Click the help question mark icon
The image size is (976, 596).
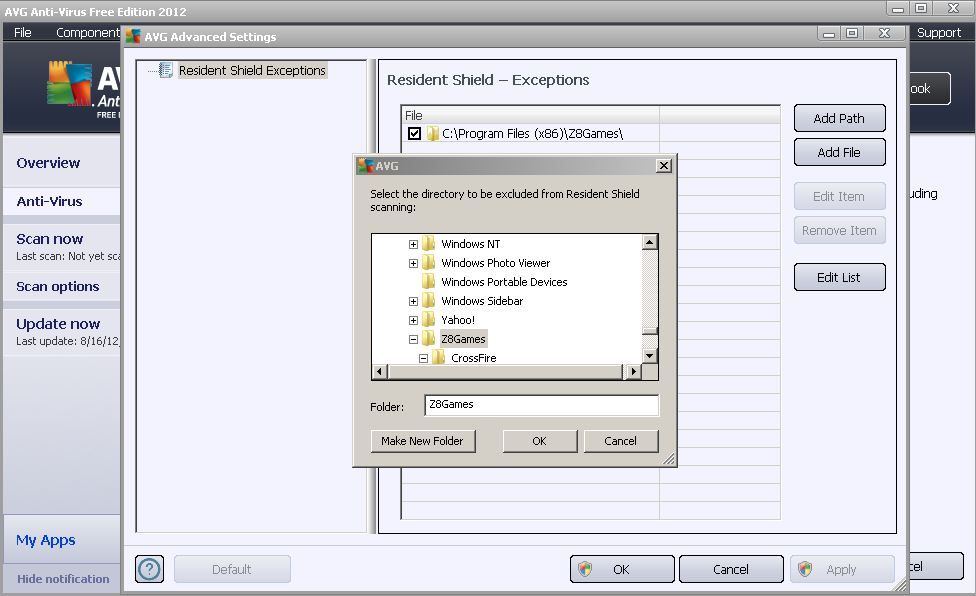point(149,569)
